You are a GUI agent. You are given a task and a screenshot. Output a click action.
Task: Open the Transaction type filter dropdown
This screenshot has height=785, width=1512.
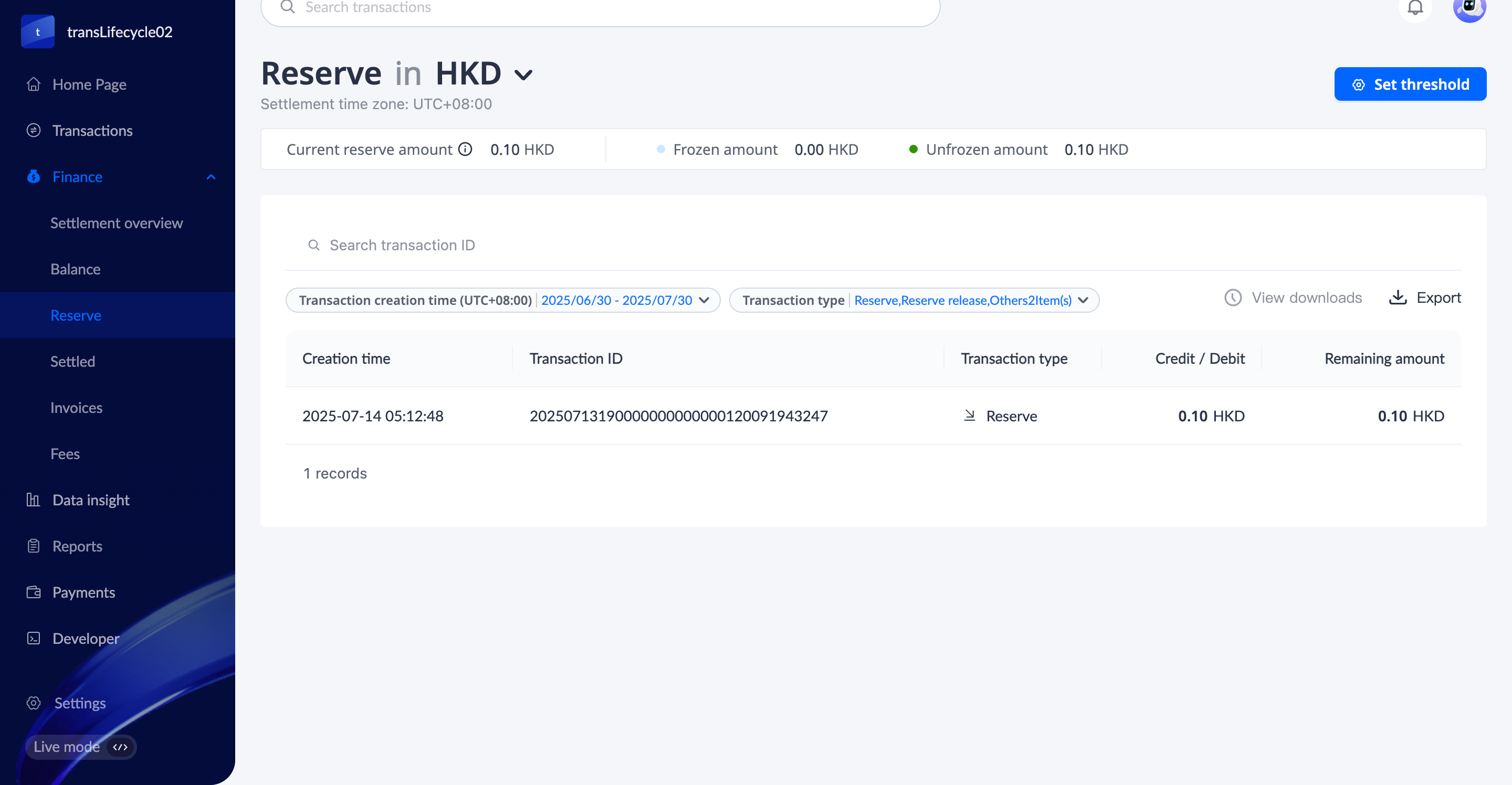click(913, 300)
